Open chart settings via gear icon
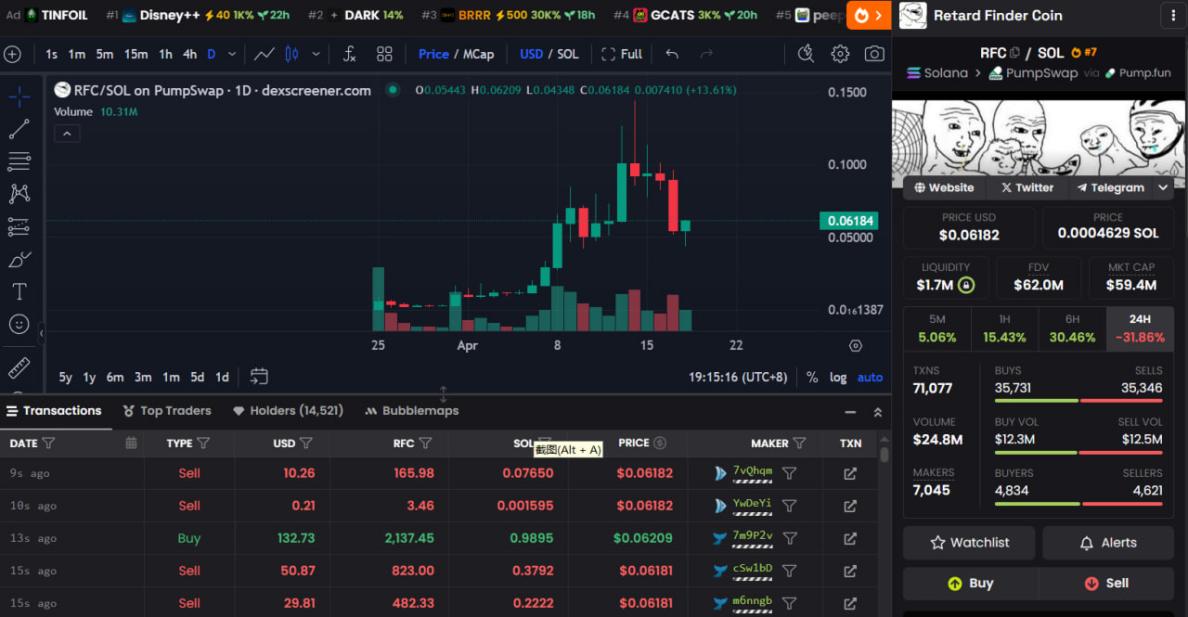The height and width of the screenshot is (617, 1188). tap(840, 55)
